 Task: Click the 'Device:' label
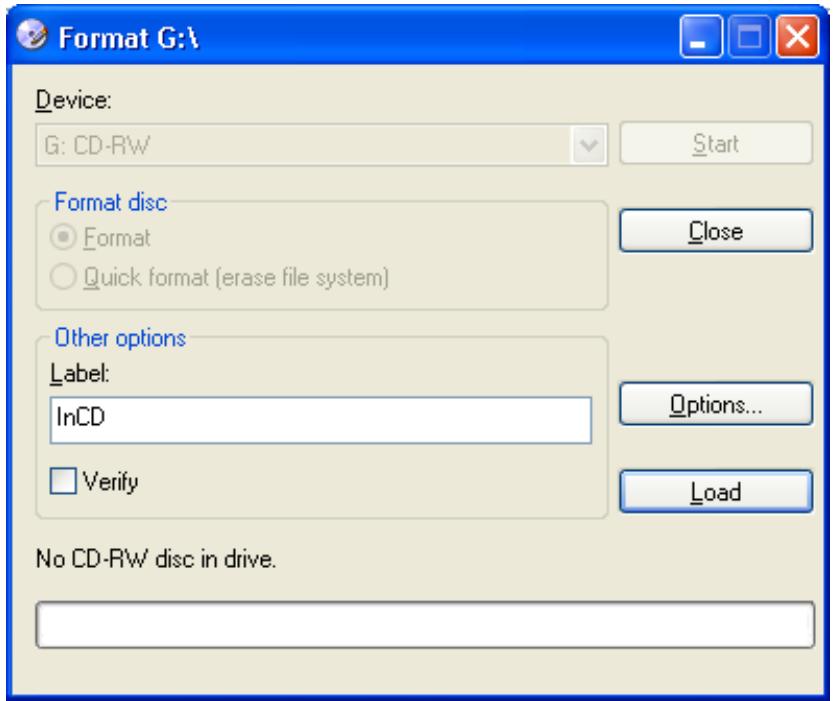coord(73,100)
